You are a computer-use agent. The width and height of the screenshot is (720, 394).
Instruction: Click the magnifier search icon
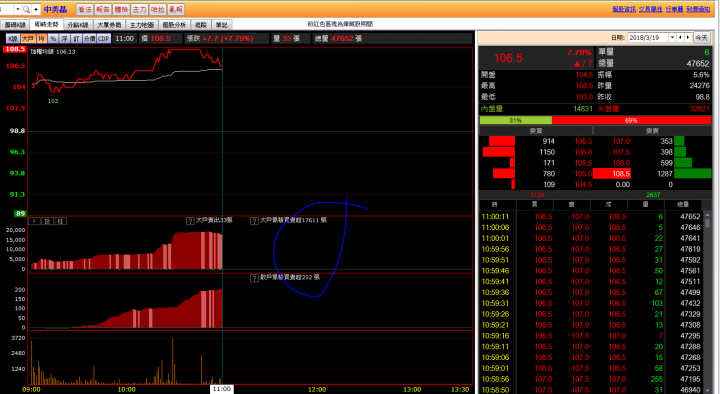pos(26,9)
